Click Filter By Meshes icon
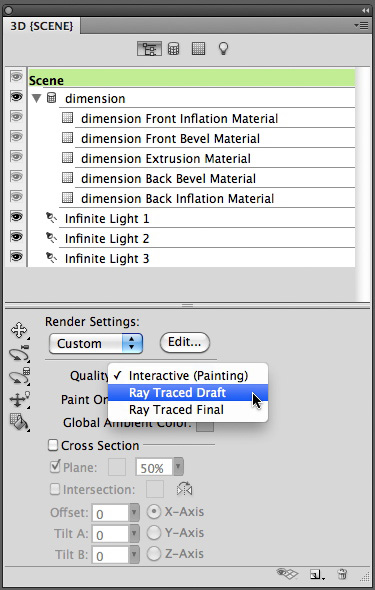Viewport: 375px width, 590px height. (x=173, y=49)
